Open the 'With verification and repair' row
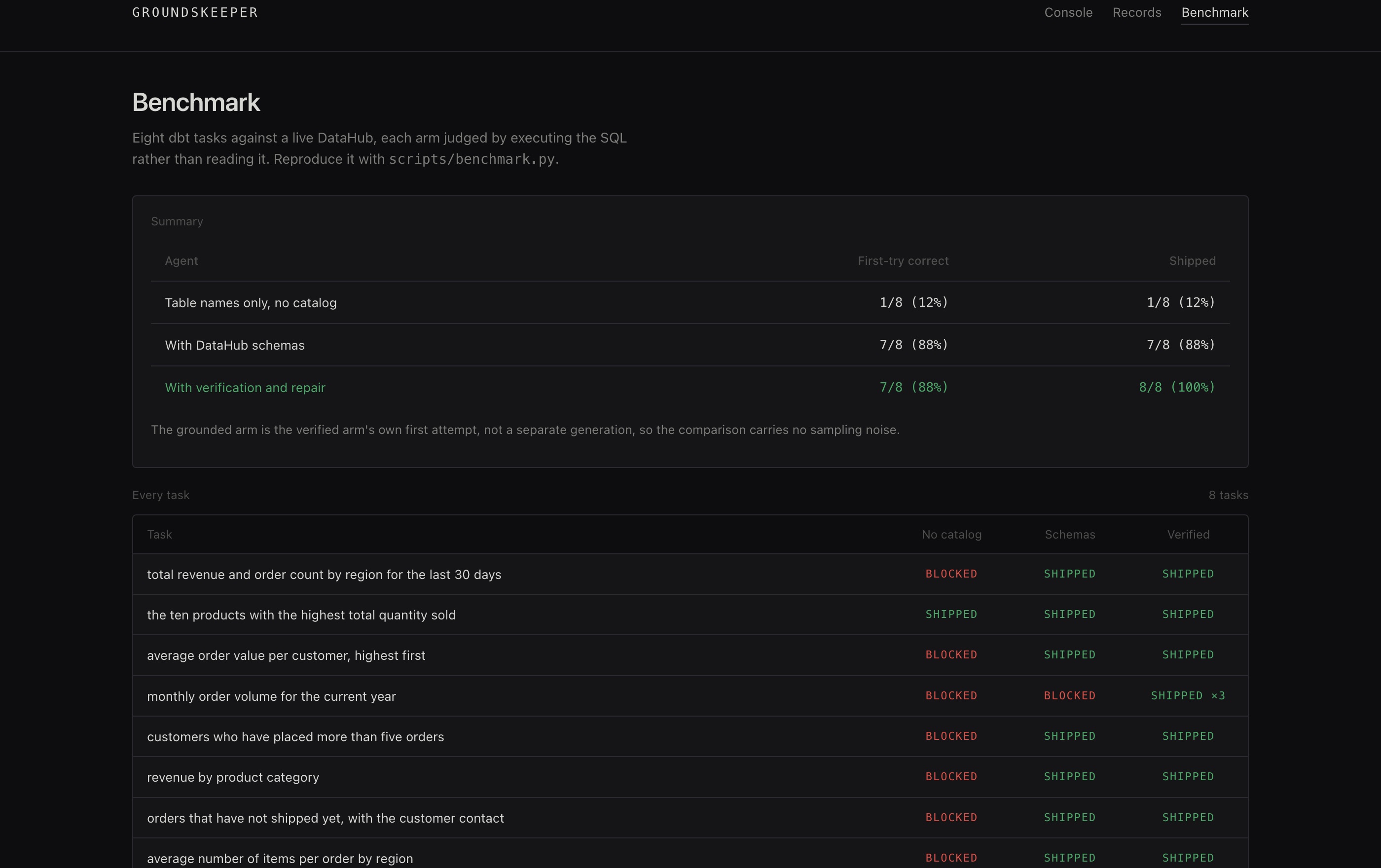The height and width of the screenshot is (868, 1381). 690,388
